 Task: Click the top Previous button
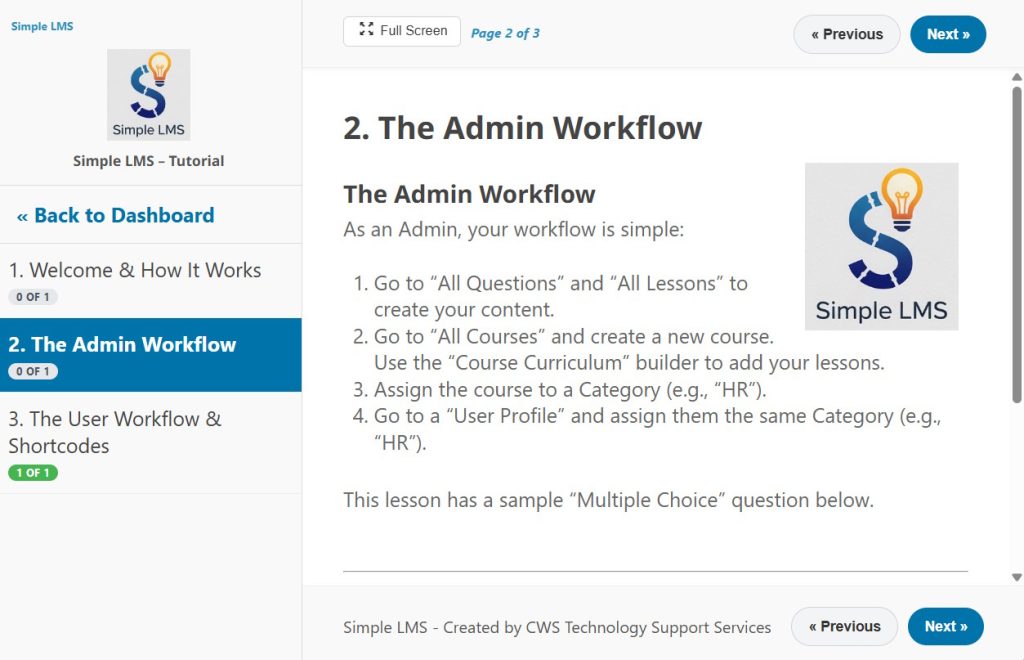(846, 34)
